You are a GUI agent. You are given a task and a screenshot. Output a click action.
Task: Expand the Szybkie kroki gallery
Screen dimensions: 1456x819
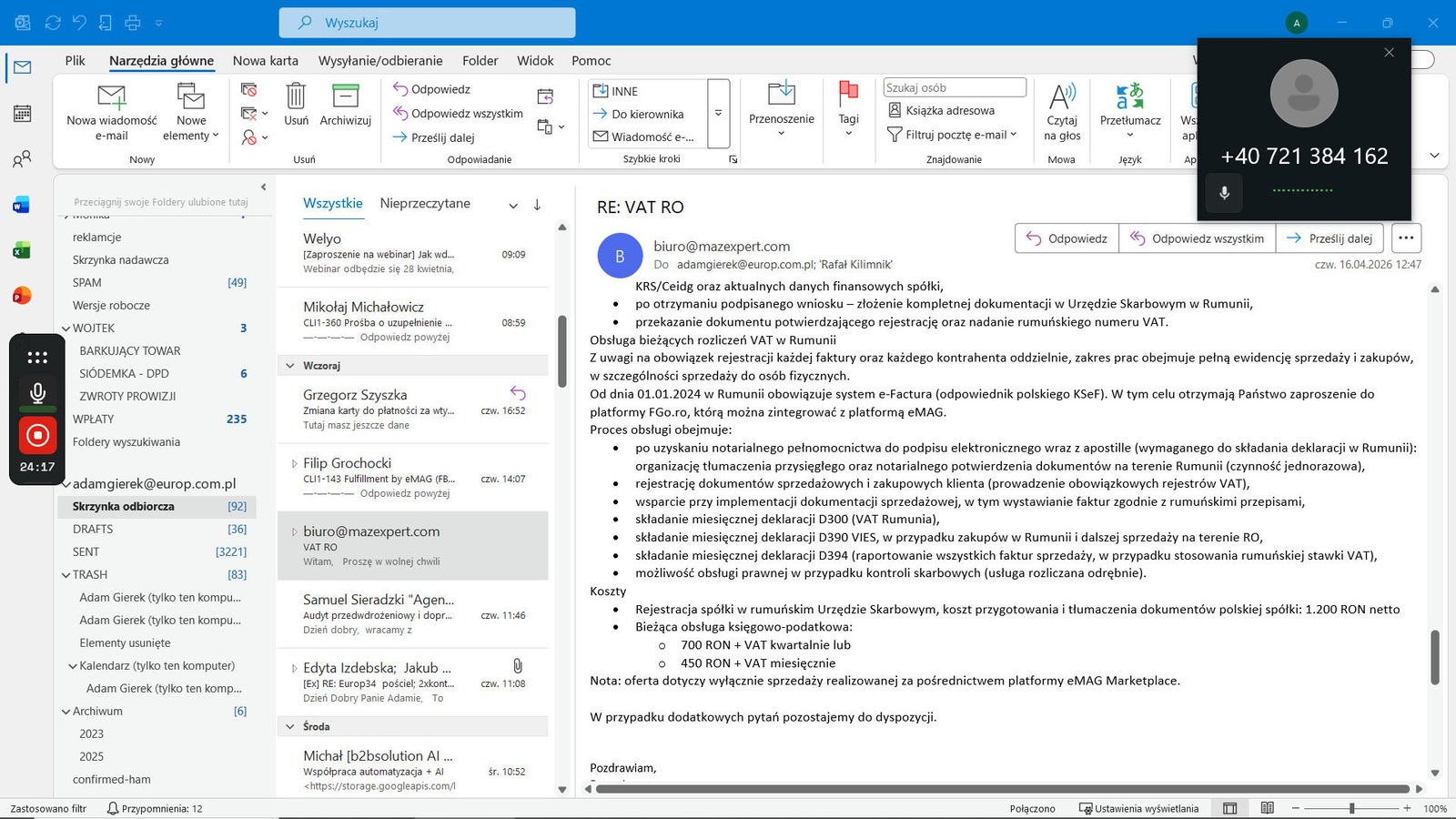pos(718,114)
